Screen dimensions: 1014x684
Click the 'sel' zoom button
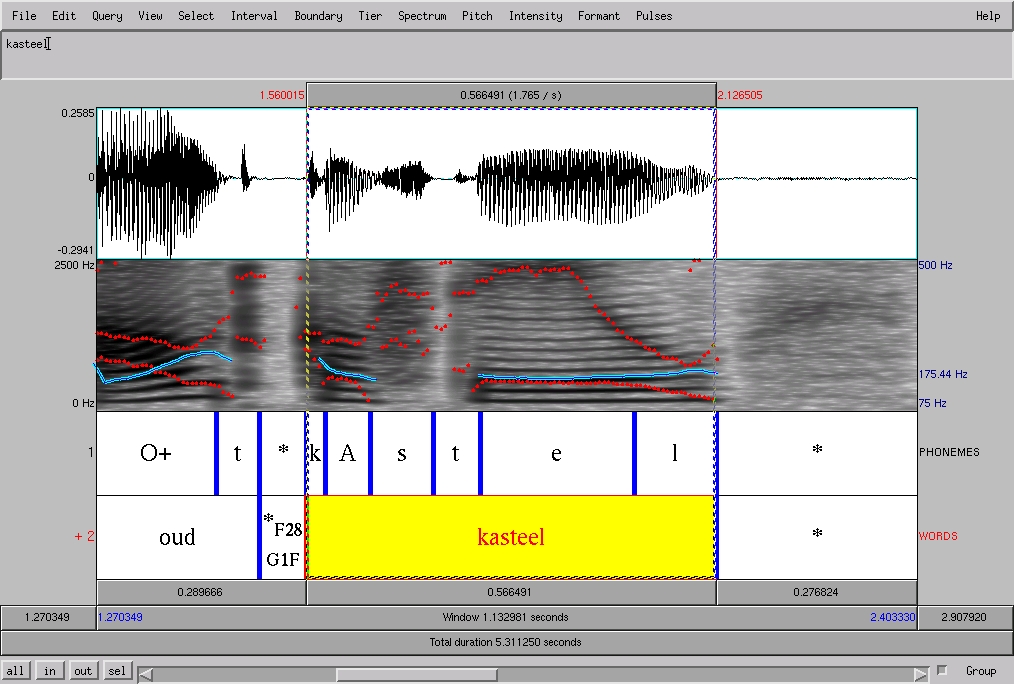coord(117,670)
